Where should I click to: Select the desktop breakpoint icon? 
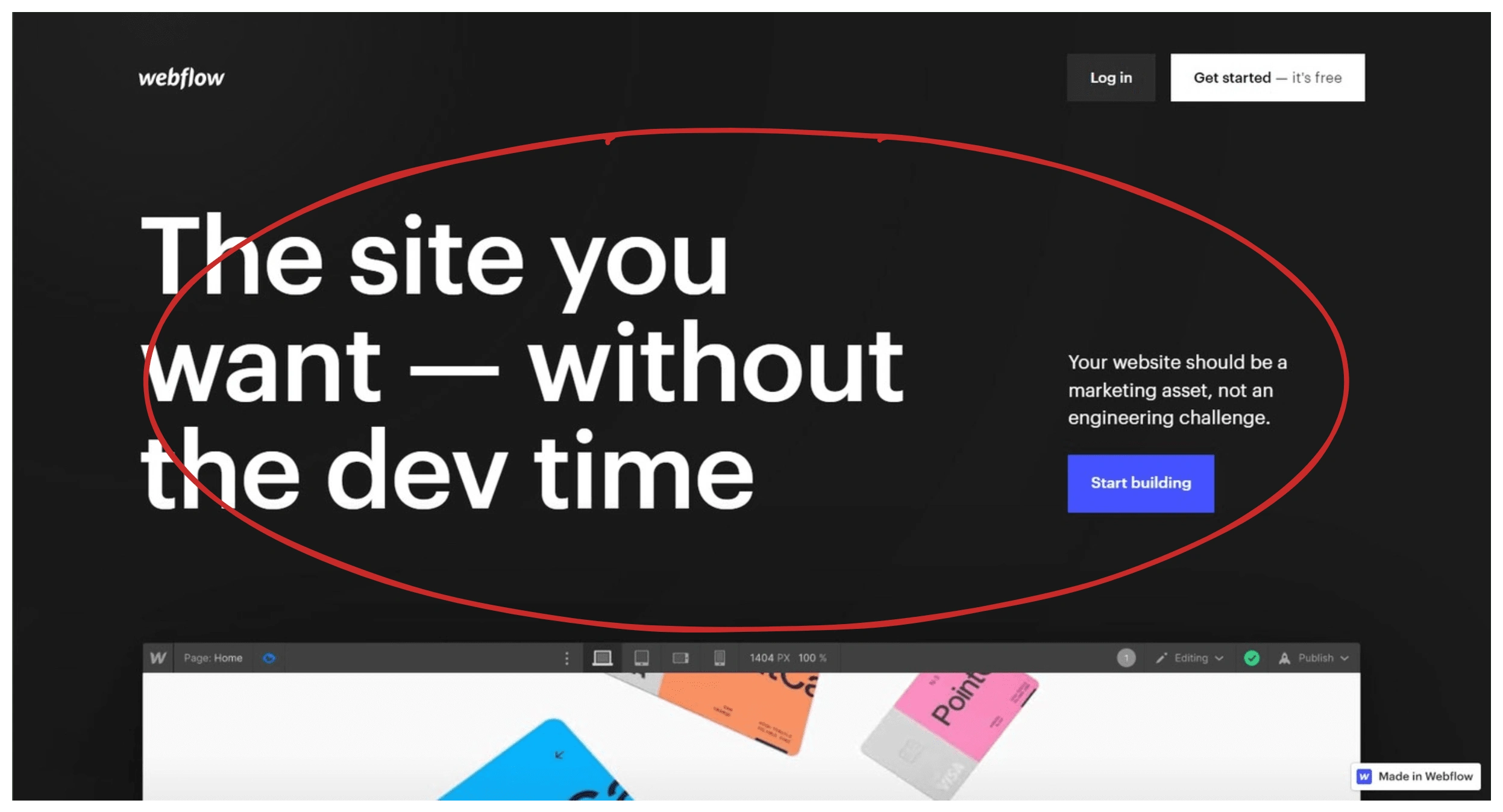pyautogui.click(x=602, y=658)
